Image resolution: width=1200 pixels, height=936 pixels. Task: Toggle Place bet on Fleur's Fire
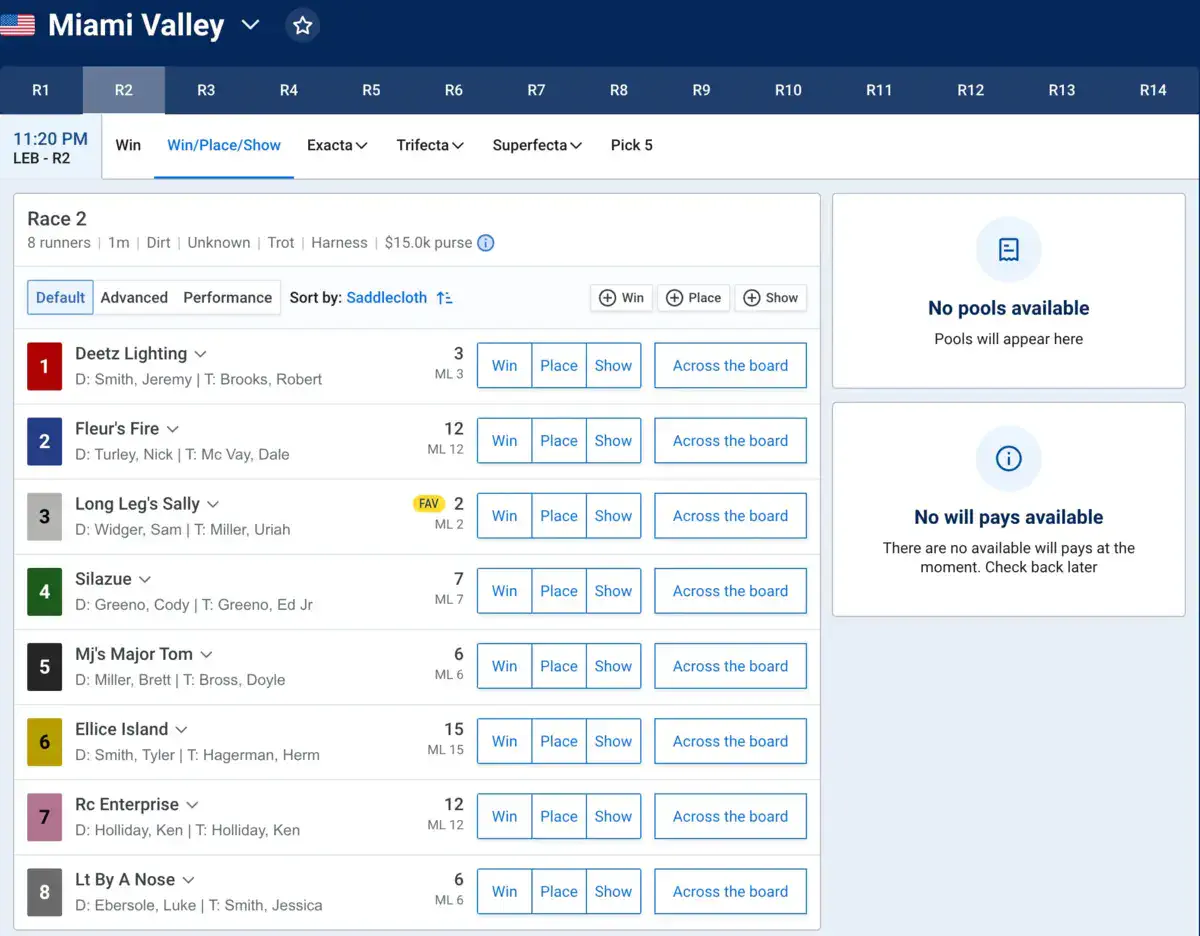(559, 441)
